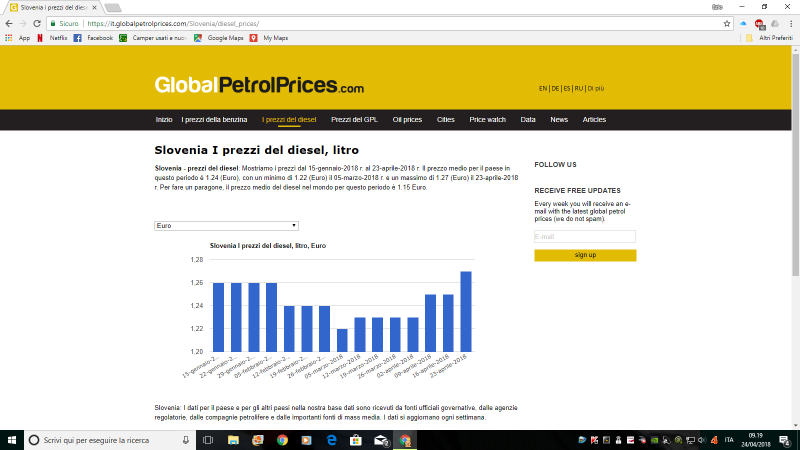This screenshot has height=450, width=800.
Task: Open the Camper usati e nuovi bookmark
Action: [x=153, y=38]
